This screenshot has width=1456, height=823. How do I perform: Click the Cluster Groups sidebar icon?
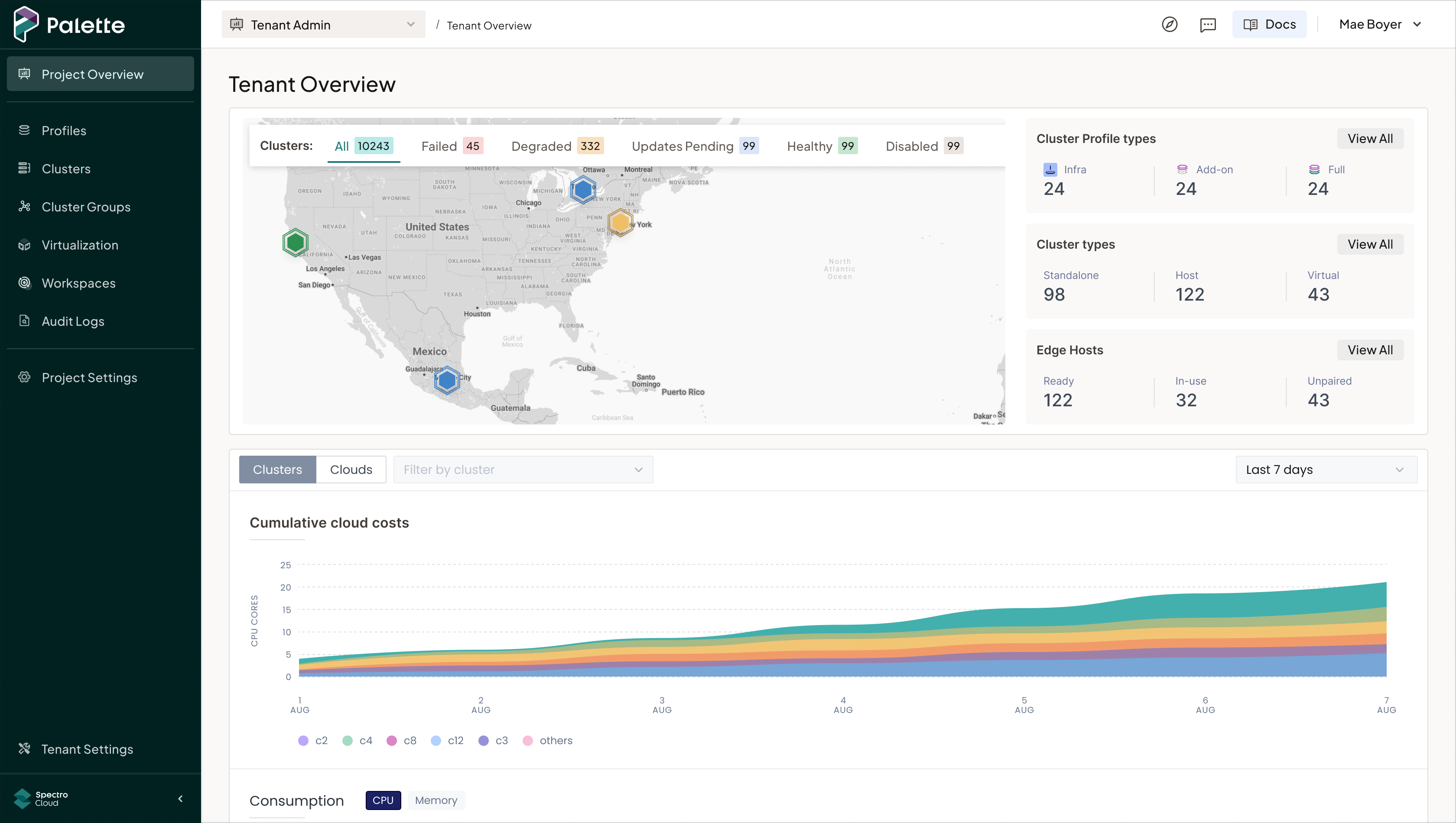click(x=24, y=206)
